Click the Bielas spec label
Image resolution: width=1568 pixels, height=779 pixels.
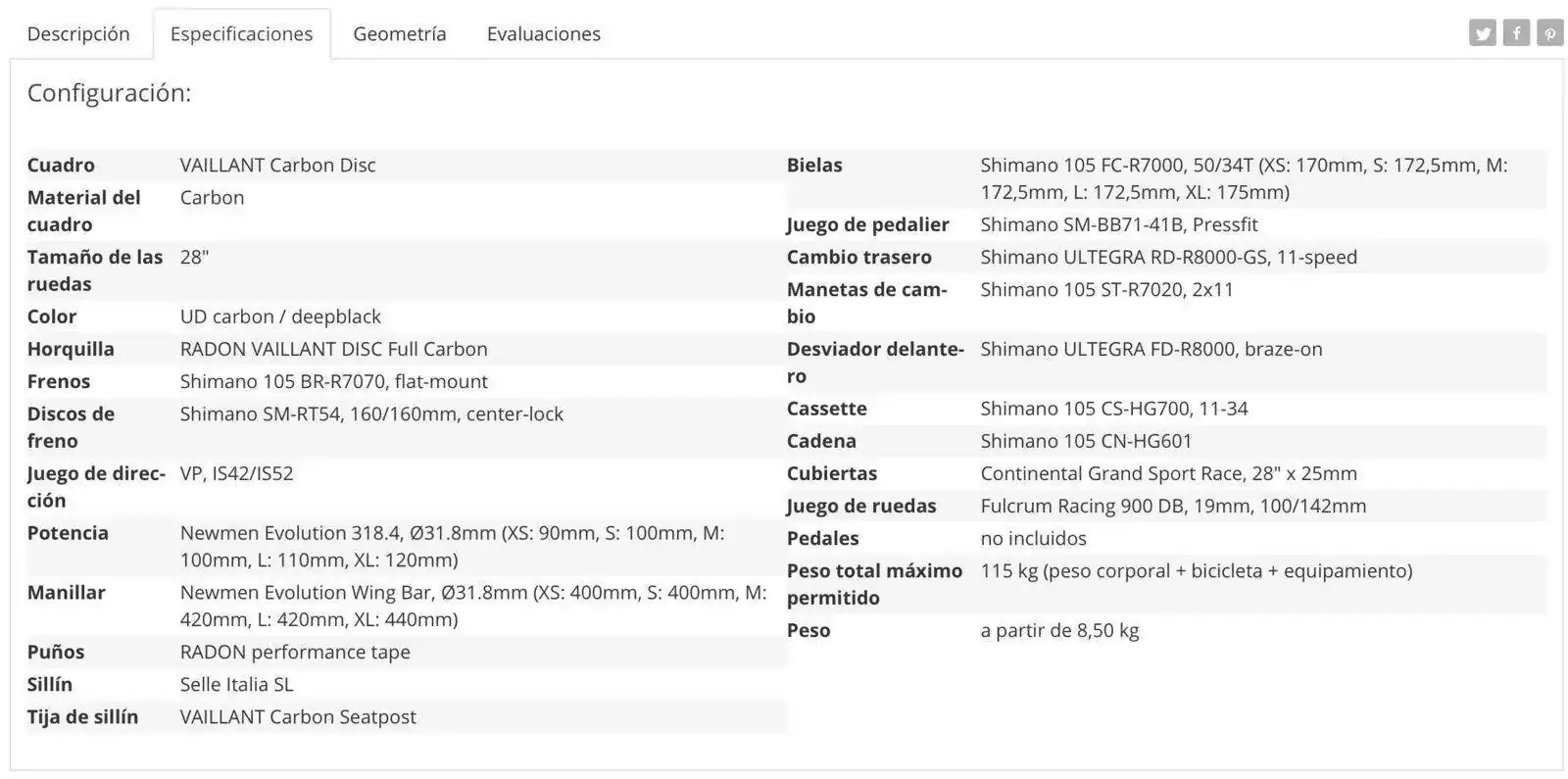(814, 165)
